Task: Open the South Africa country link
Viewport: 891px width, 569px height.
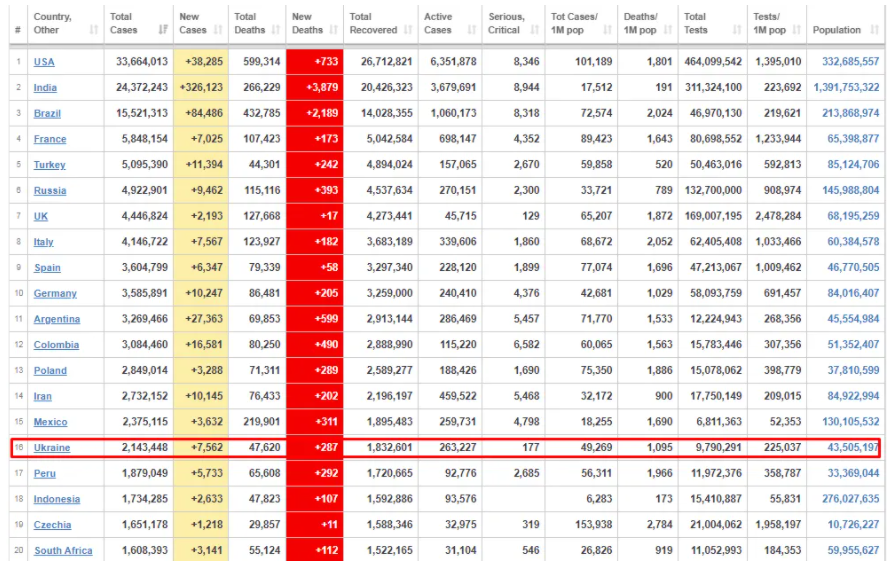Action: (x=63, y=551)
